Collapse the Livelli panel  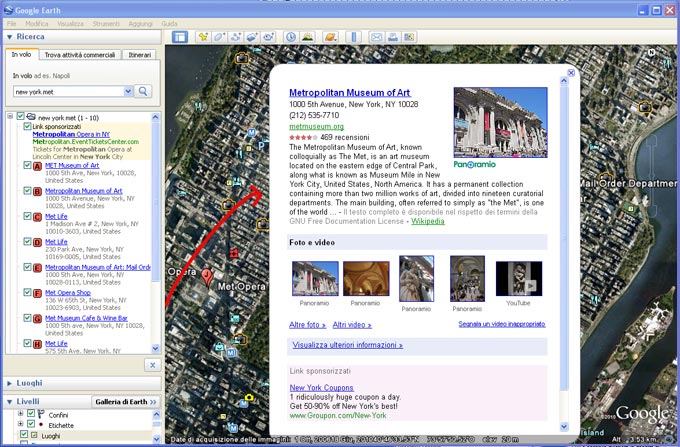click(10, 402)
